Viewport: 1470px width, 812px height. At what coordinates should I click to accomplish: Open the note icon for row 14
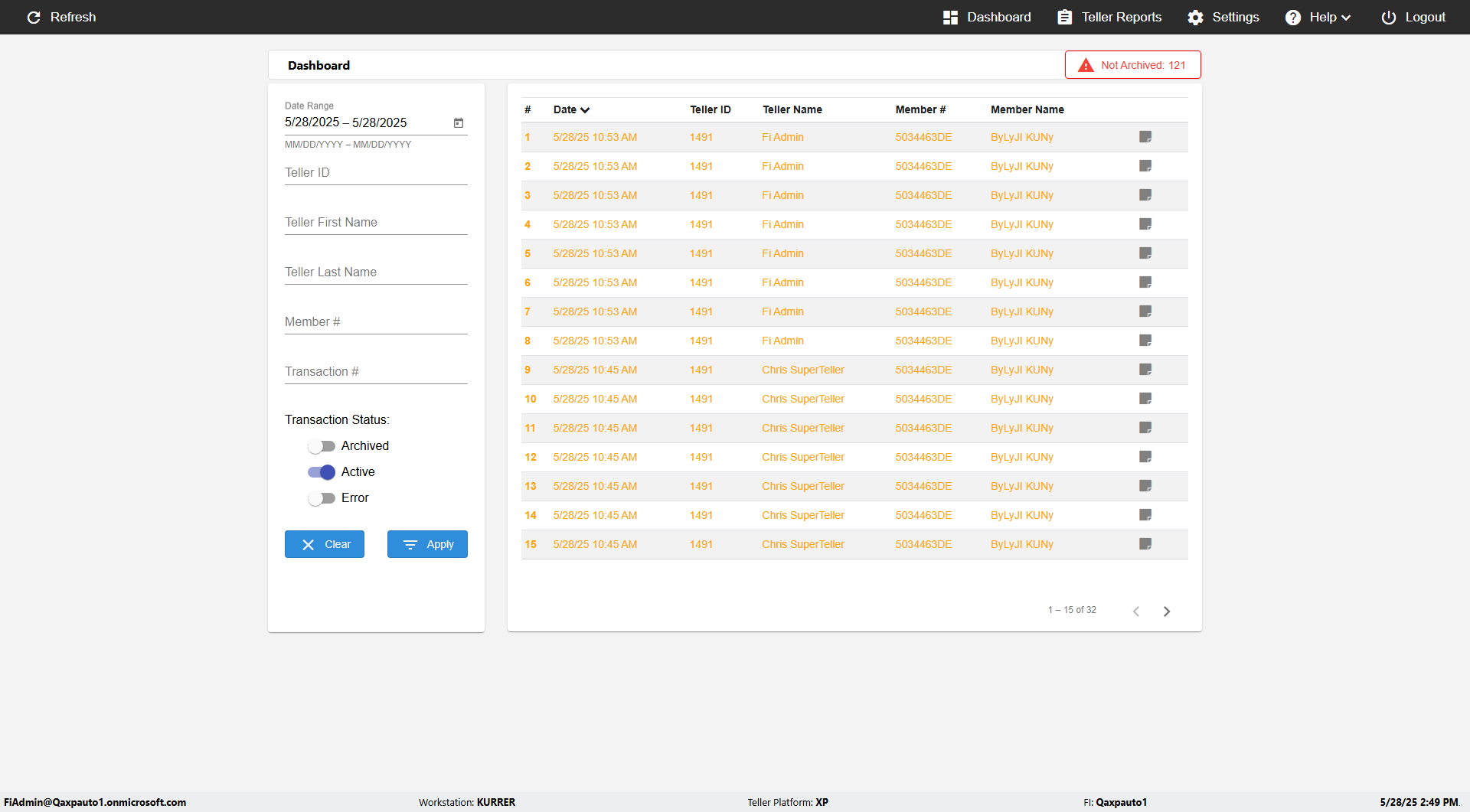point(1145,515)
